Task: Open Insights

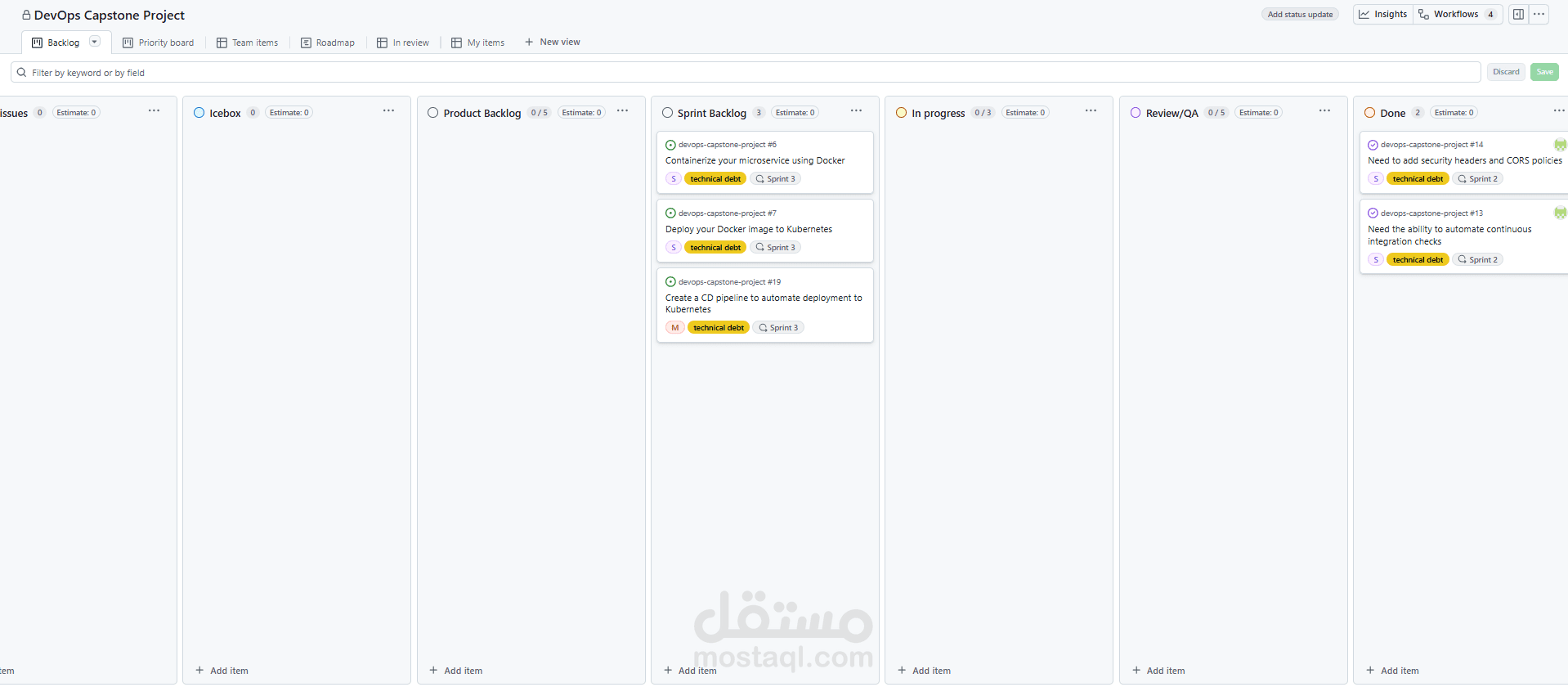Action: pyautogui.click(x=1383, y=14)
